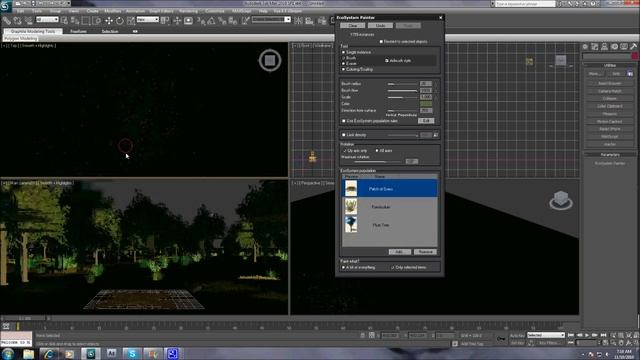Screen dimensions: 640x360
Task: Open the selection filter dropdown
Action: 47,20
